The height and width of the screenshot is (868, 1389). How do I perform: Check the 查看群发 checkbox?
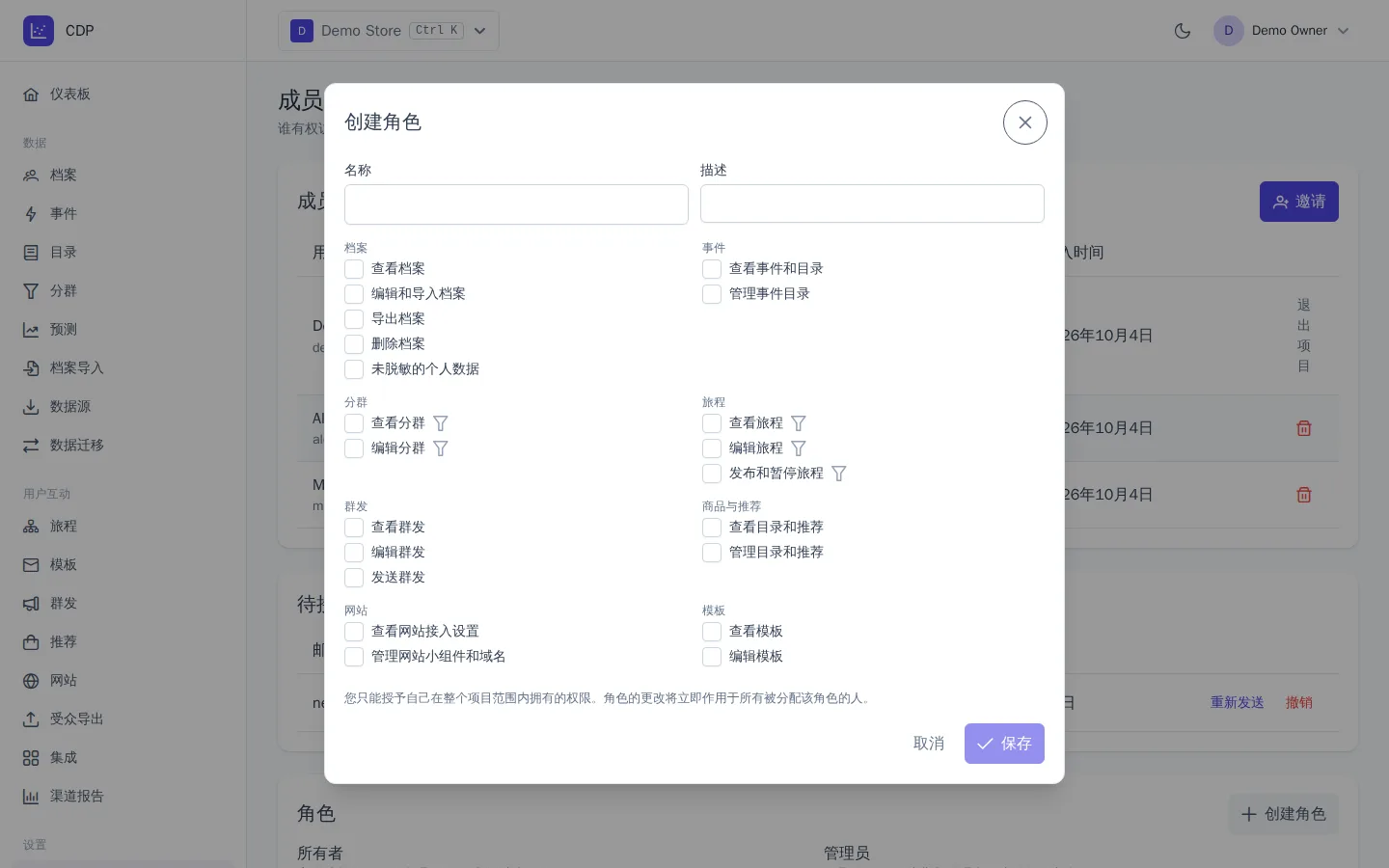click(x=354, y=528)
